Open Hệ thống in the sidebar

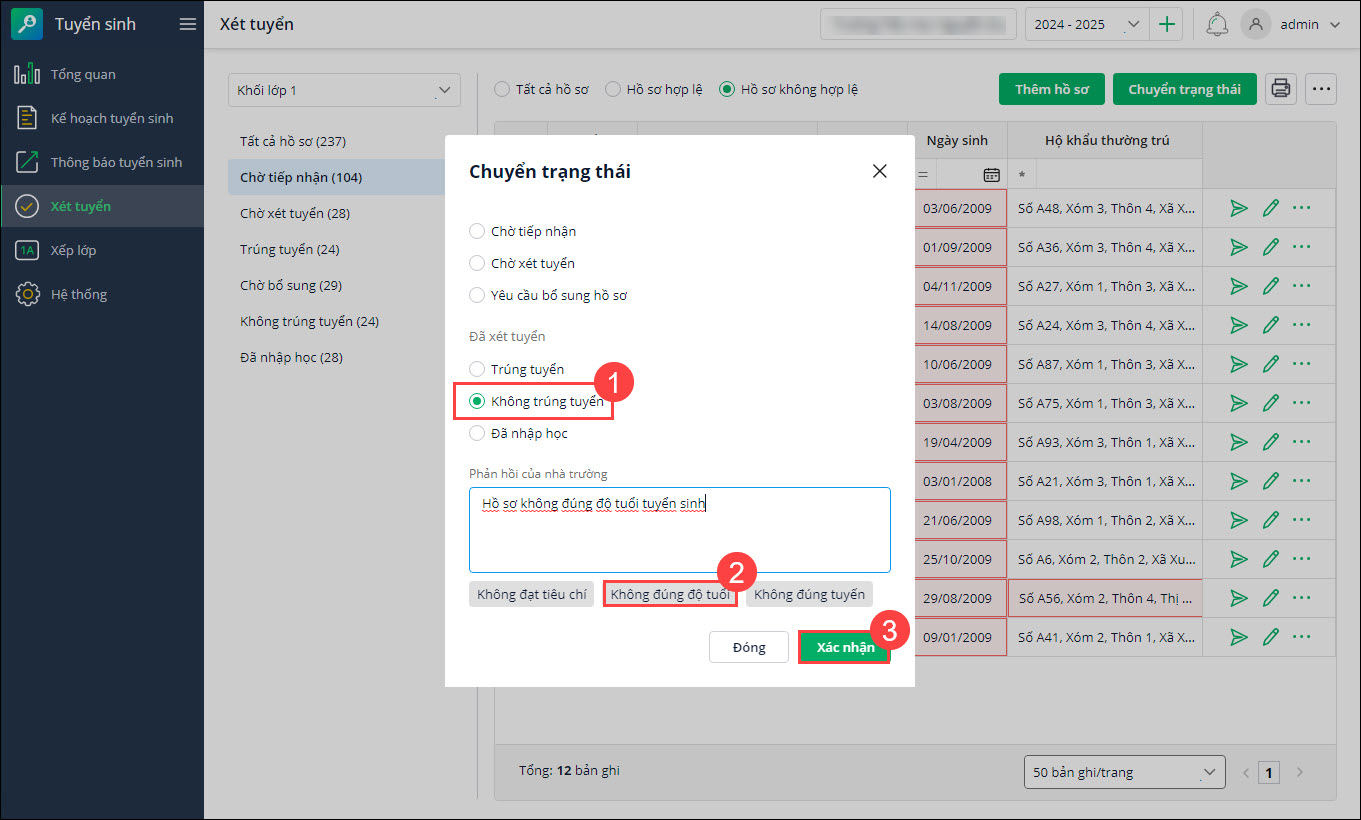pos(102,294)
